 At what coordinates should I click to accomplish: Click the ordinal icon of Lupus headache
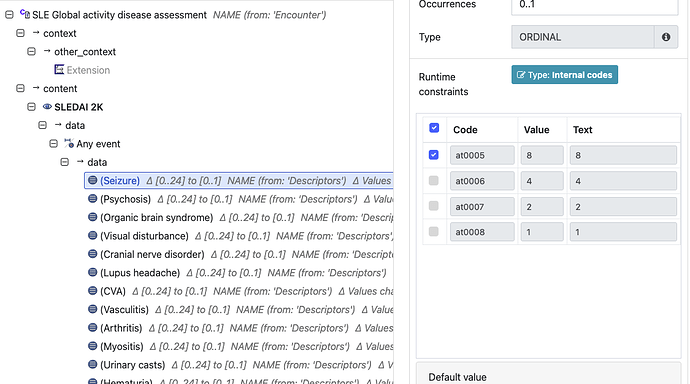[92, 272]
